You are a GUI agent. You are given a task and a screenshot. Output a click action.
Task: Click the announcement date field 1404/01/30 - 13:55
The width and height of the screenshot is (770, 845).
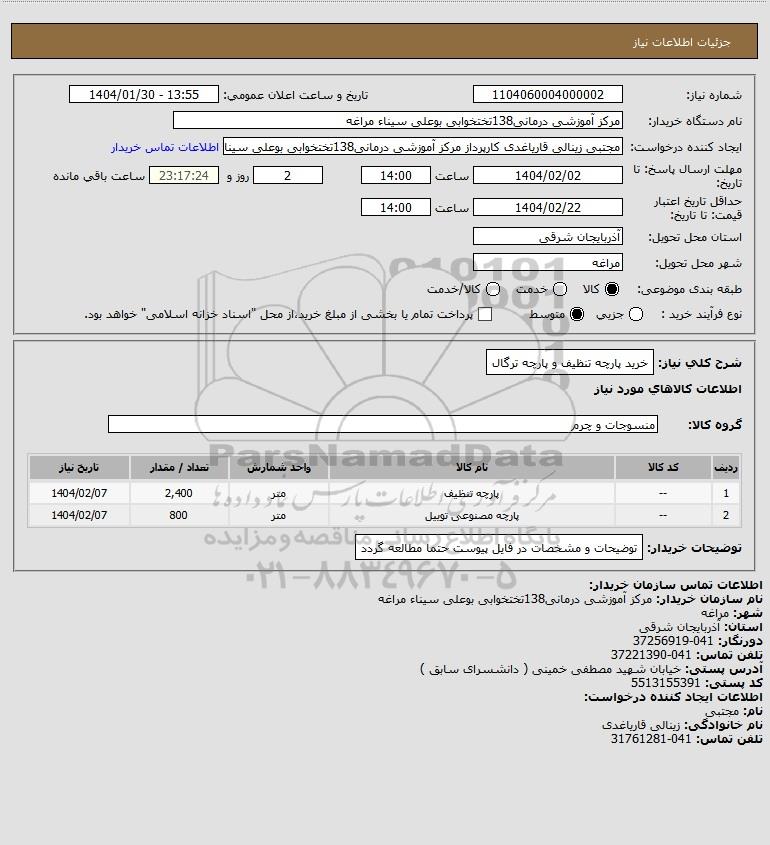point(144,95)
